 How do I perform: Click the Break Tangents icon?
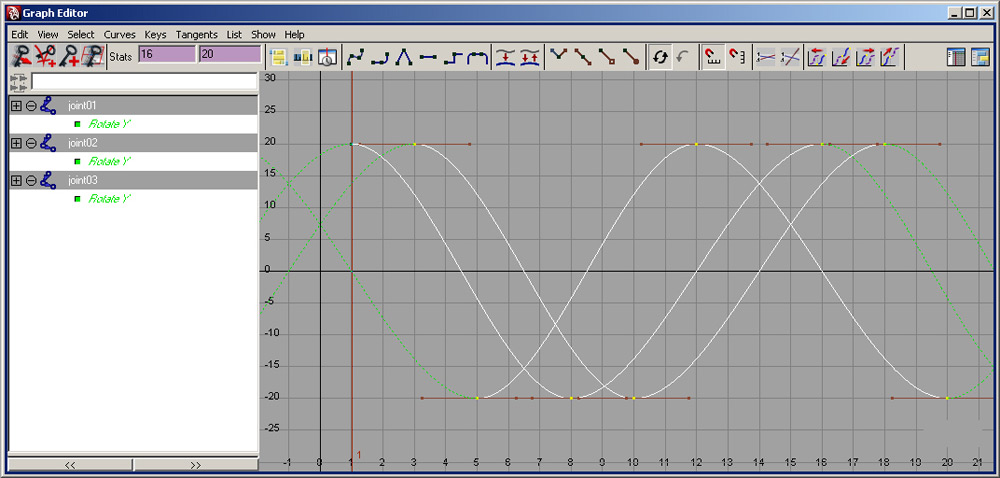pyautogui.click(x=560, y=57)
